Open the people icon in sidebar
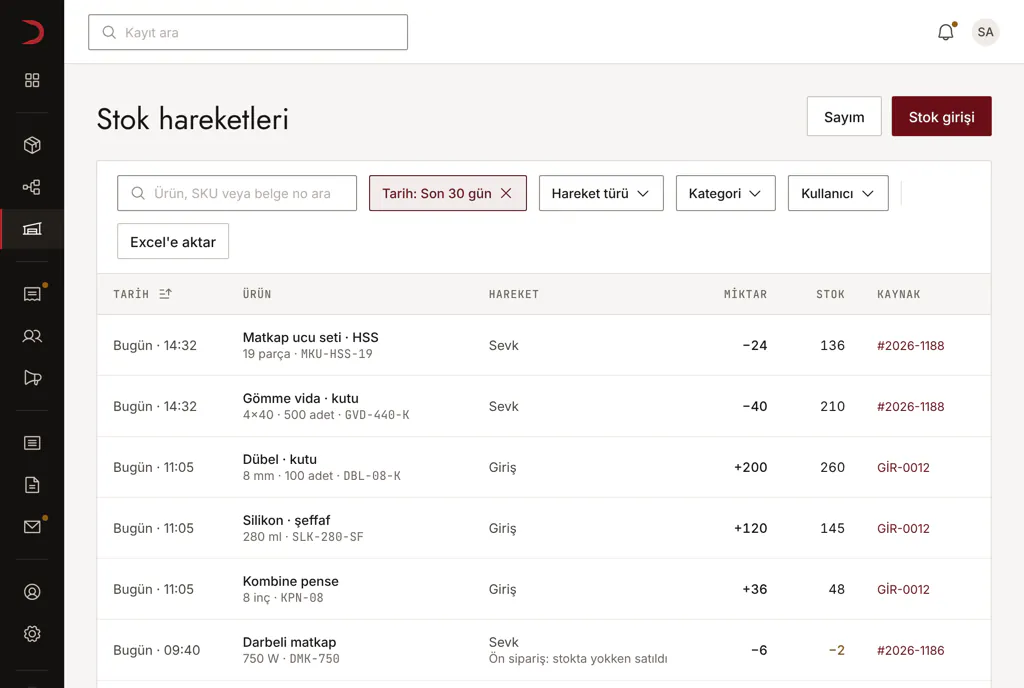Screen dimensions: 1024x688 tap(32, 336)
